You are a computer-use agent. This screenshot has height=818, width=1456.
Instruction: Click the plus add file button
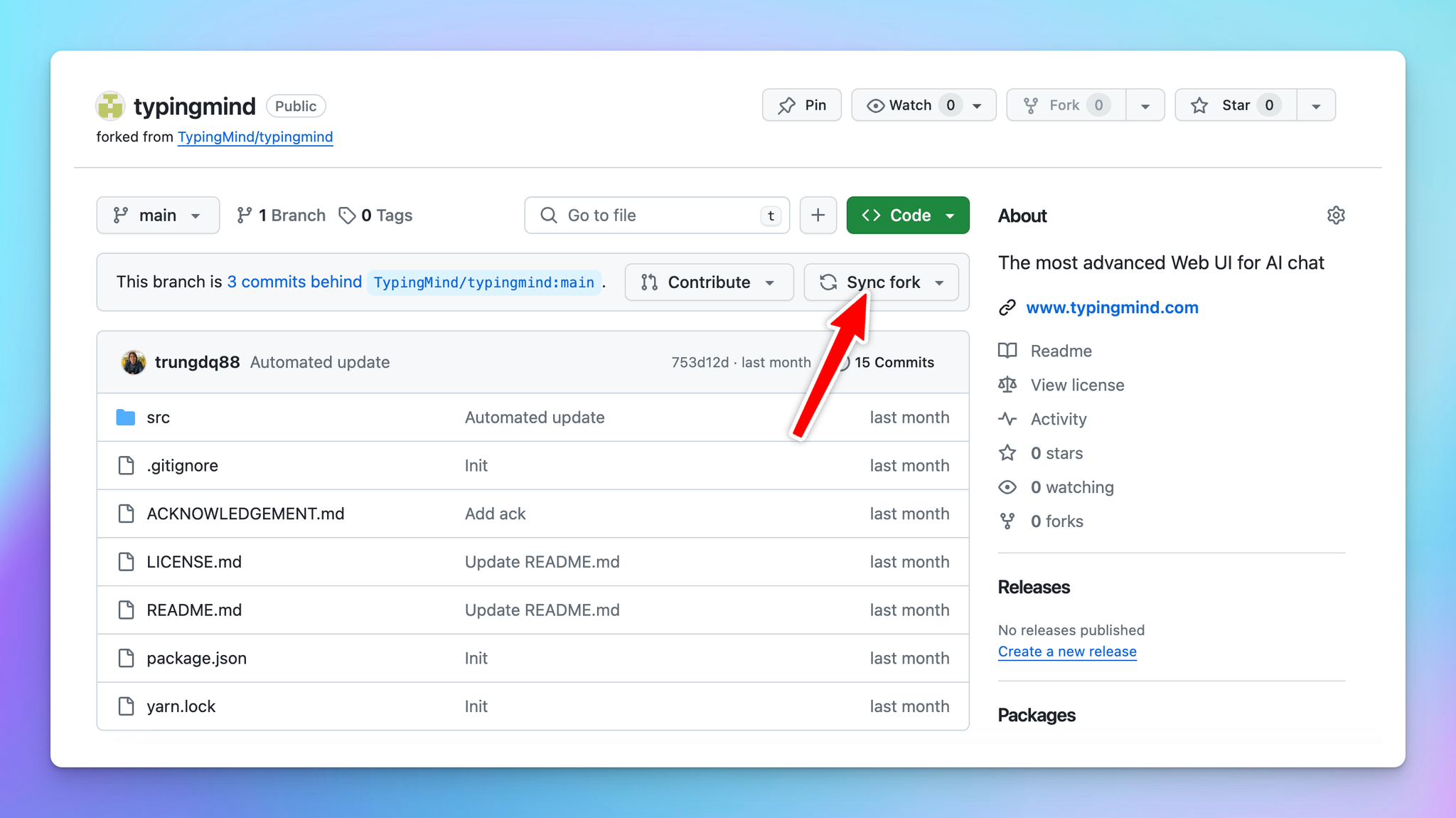[x=818, y=216]
